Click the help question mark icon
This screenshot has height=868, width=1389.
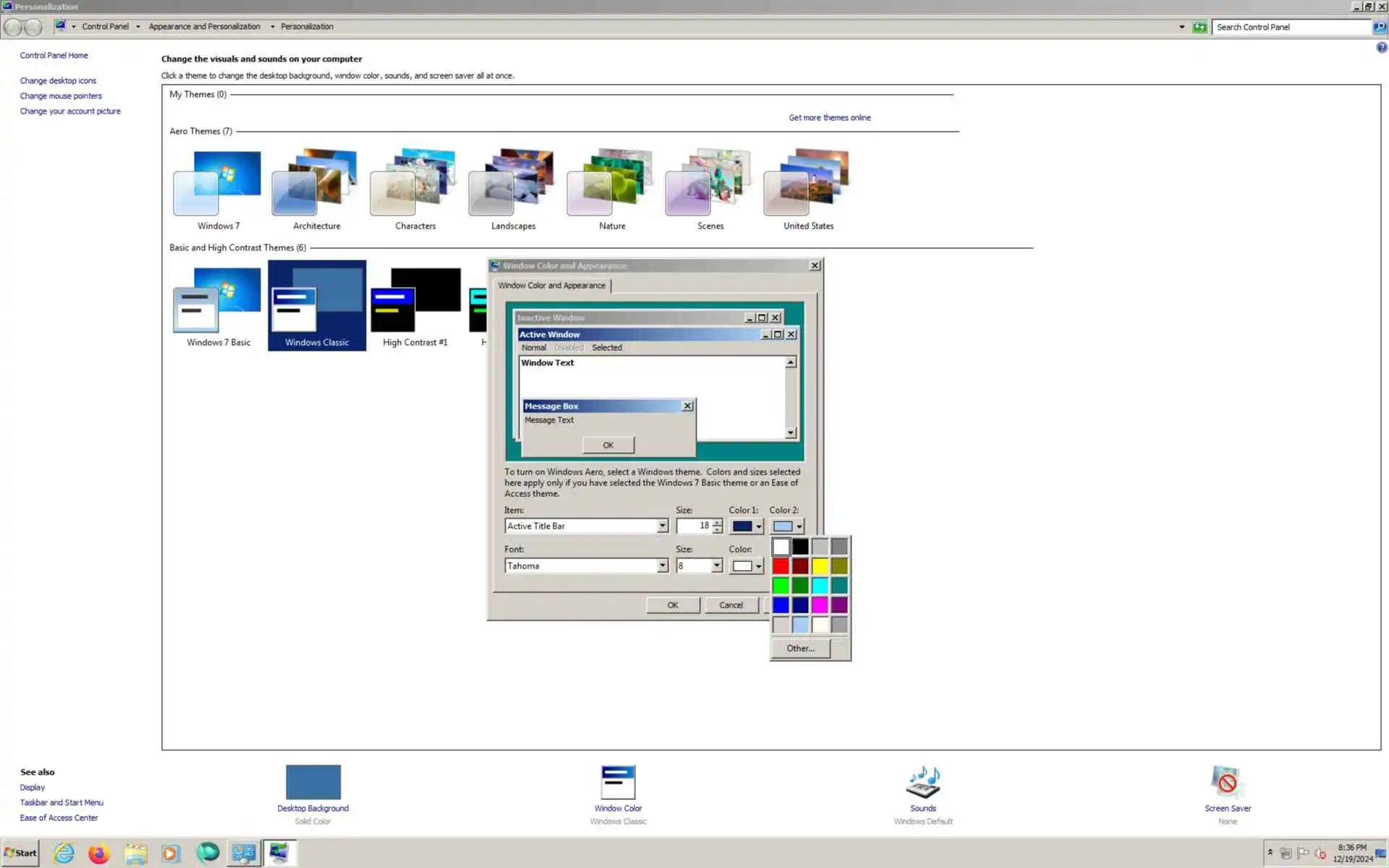point(1381,48)
